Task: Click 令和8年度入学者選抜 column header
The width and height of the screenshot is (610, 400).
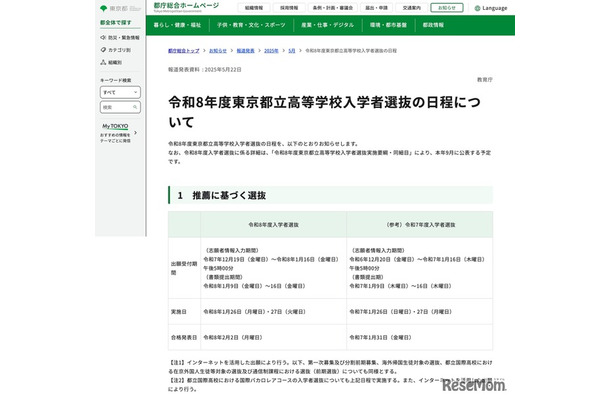Action: (273, 225)
